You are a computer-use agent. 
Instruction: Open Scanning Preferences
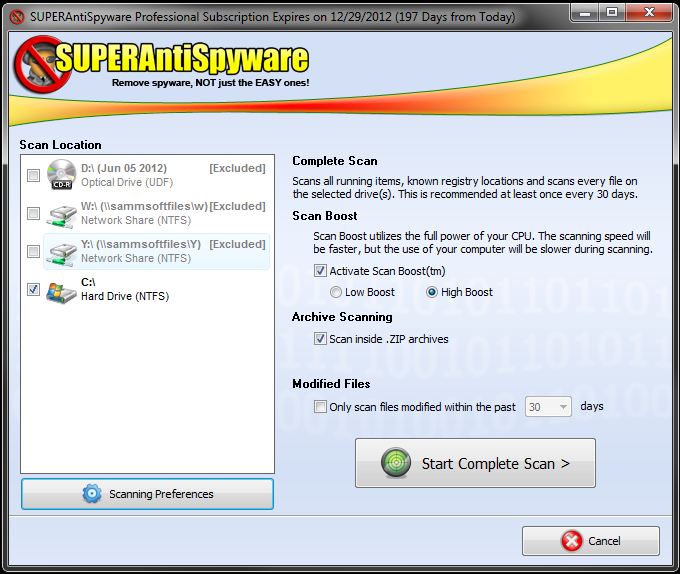pos(147,494)
